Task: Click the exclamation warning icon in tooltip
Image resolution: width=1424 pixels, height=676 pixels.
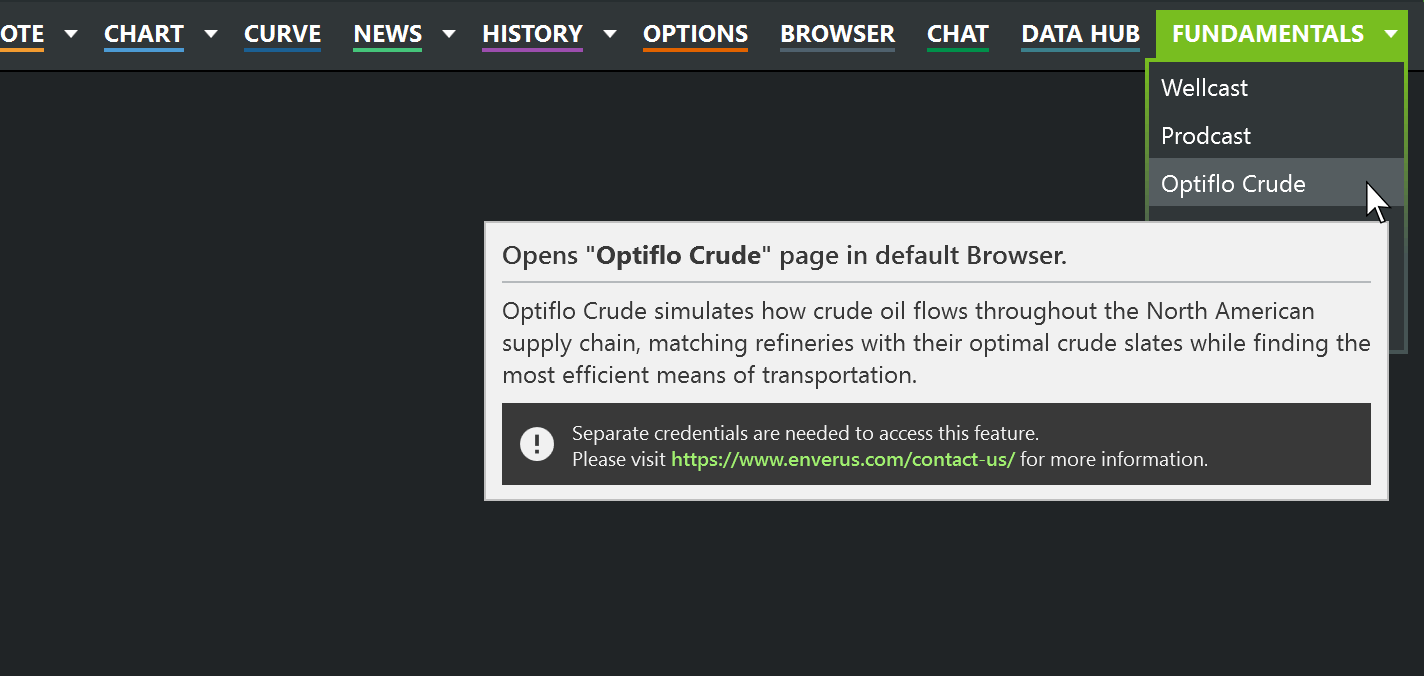Action: (537, 444)
